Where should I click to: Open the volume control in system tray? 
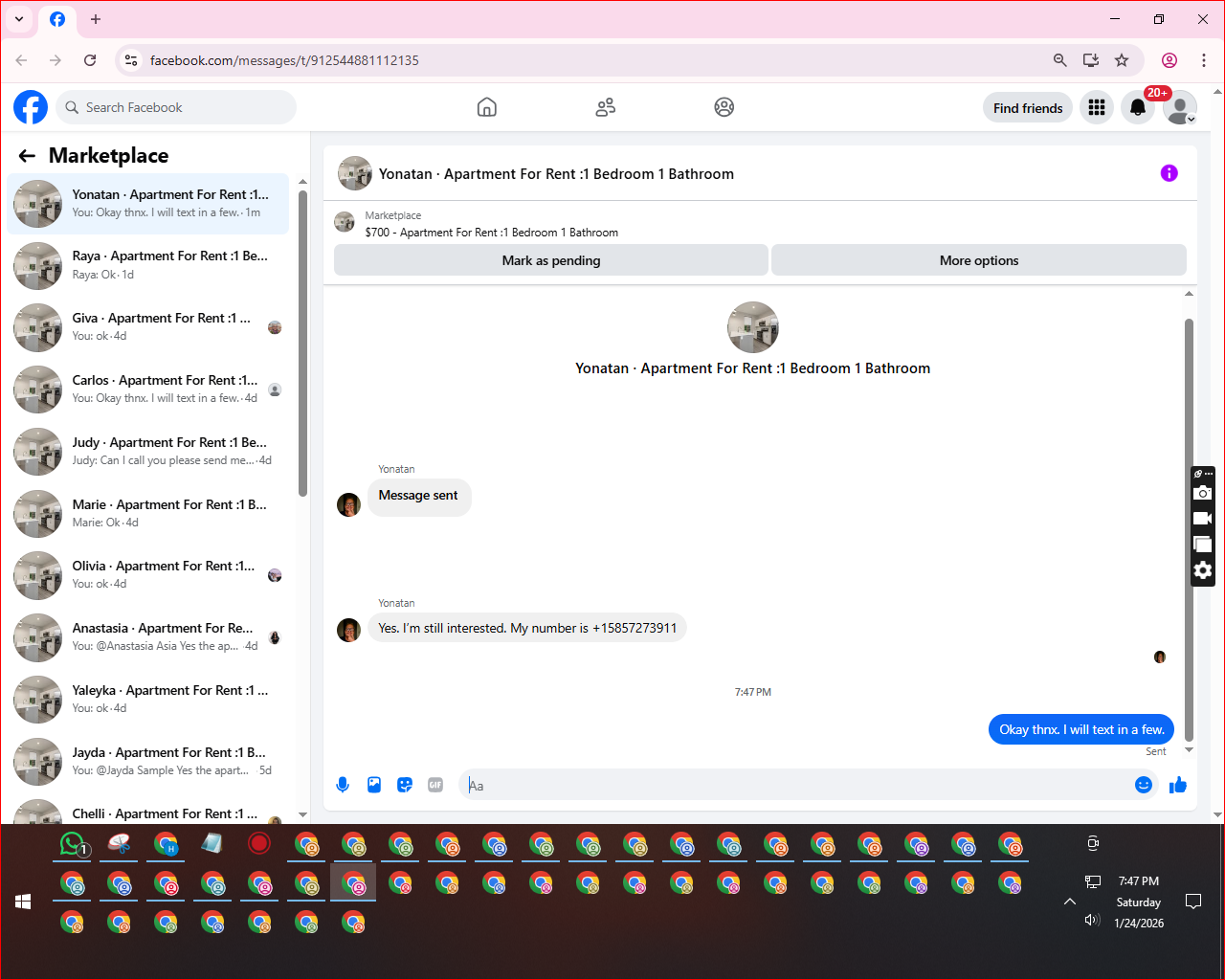(x=1092, y=920)
